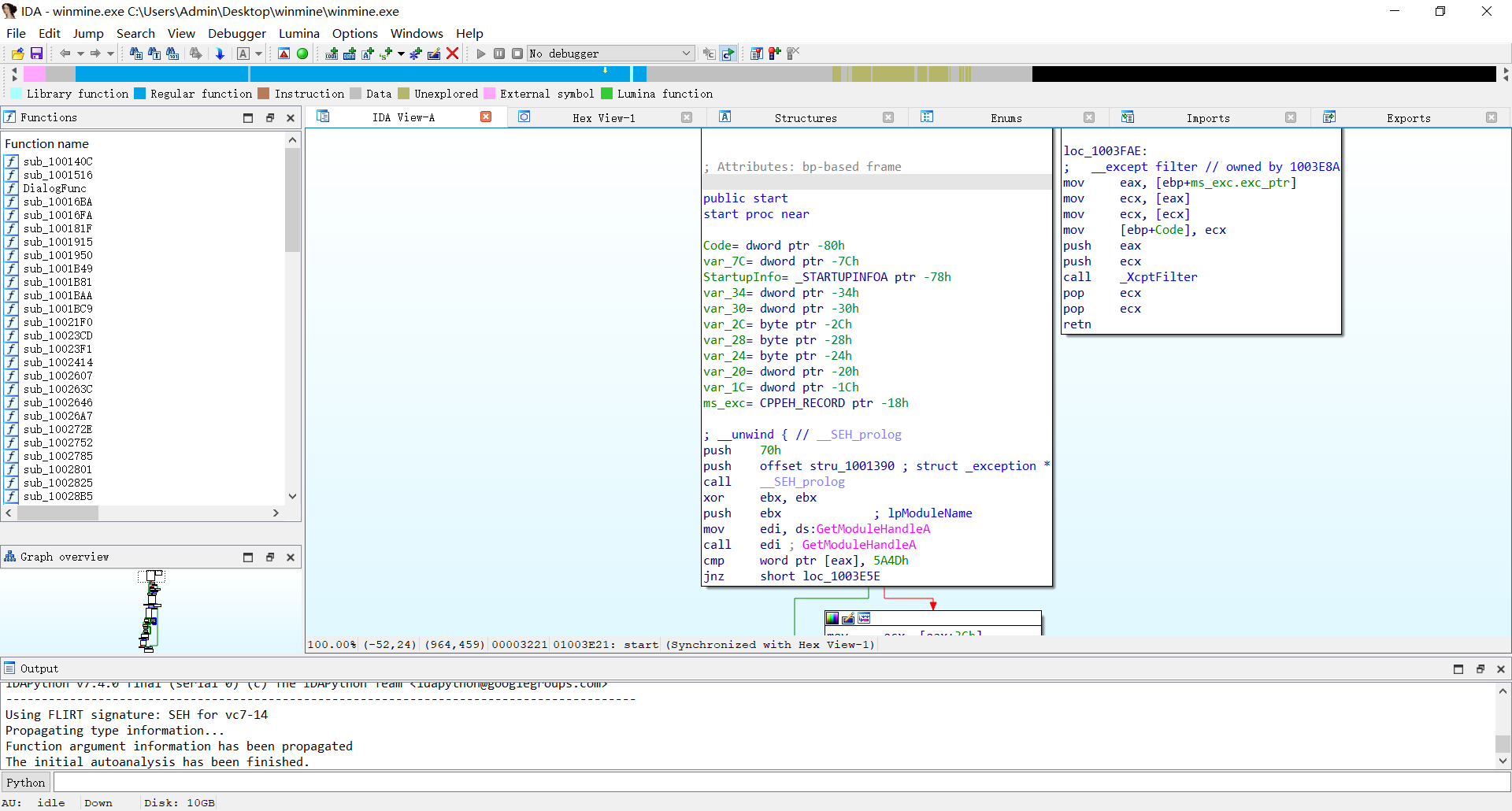Start process with the play button
The image size is (1512, 811).
[481, 54]
